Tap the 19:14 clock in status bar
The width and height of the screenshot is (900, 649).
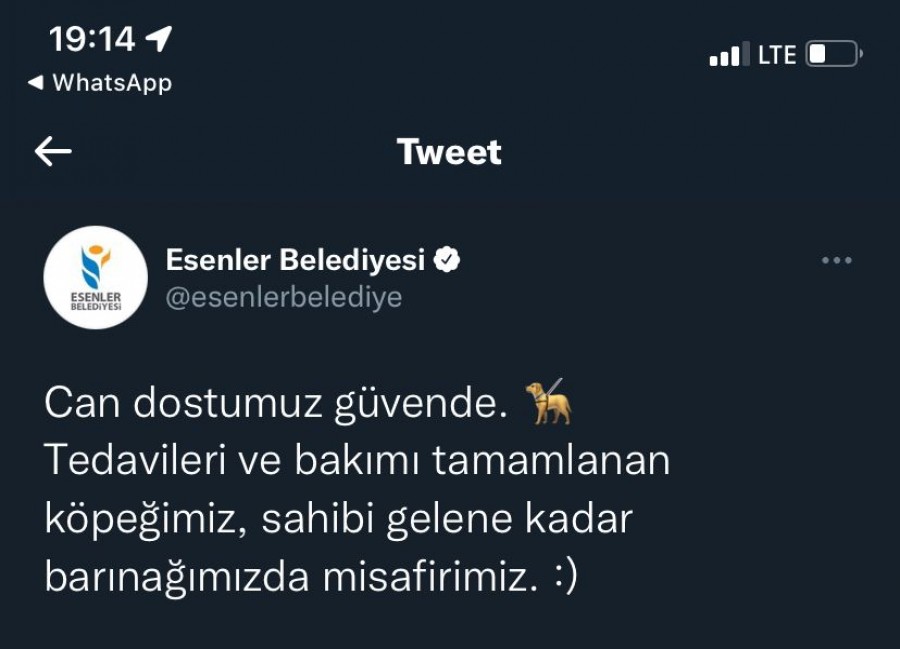tap(91, 40)
